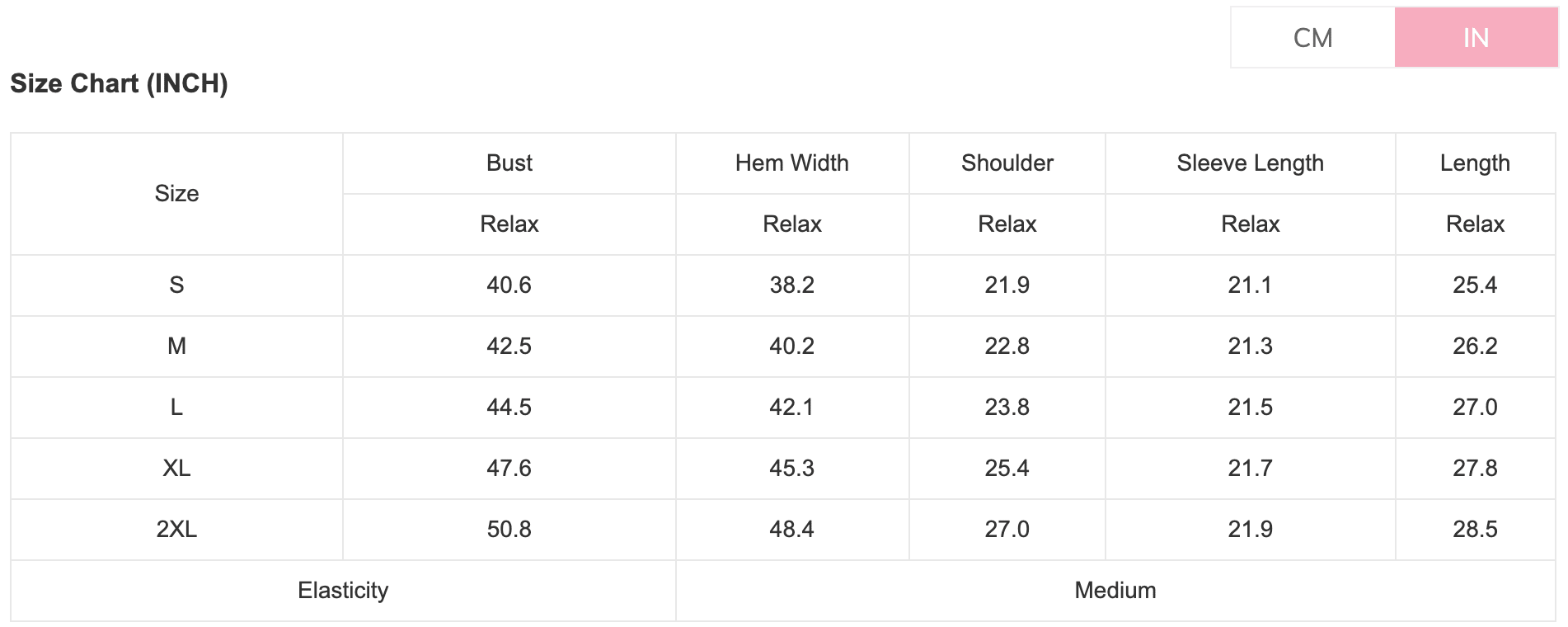Select the IN unit toggle

1476,38
